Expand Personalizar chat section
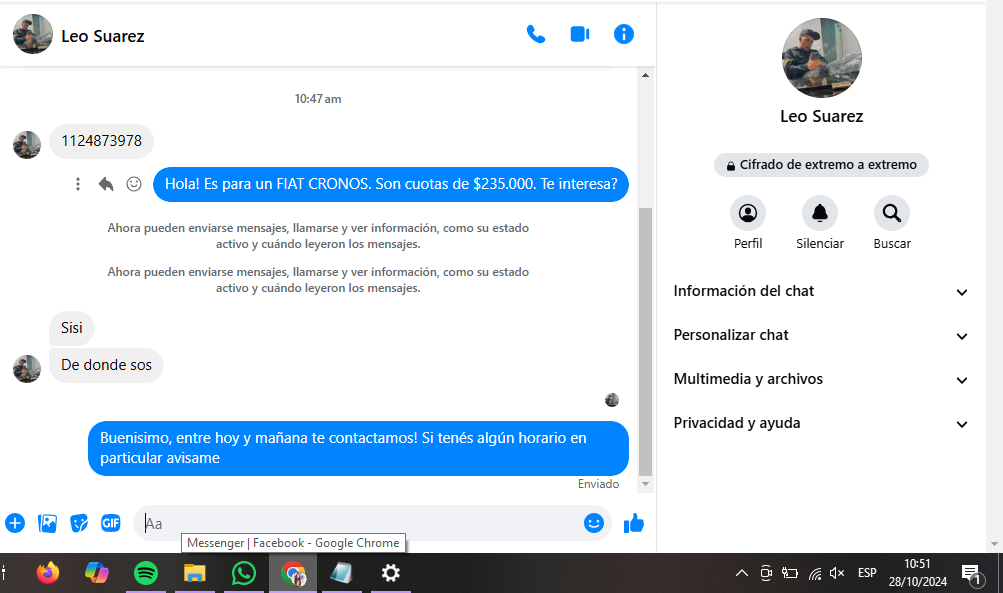This screenshot has width=1003, height=593. (821, 336)
